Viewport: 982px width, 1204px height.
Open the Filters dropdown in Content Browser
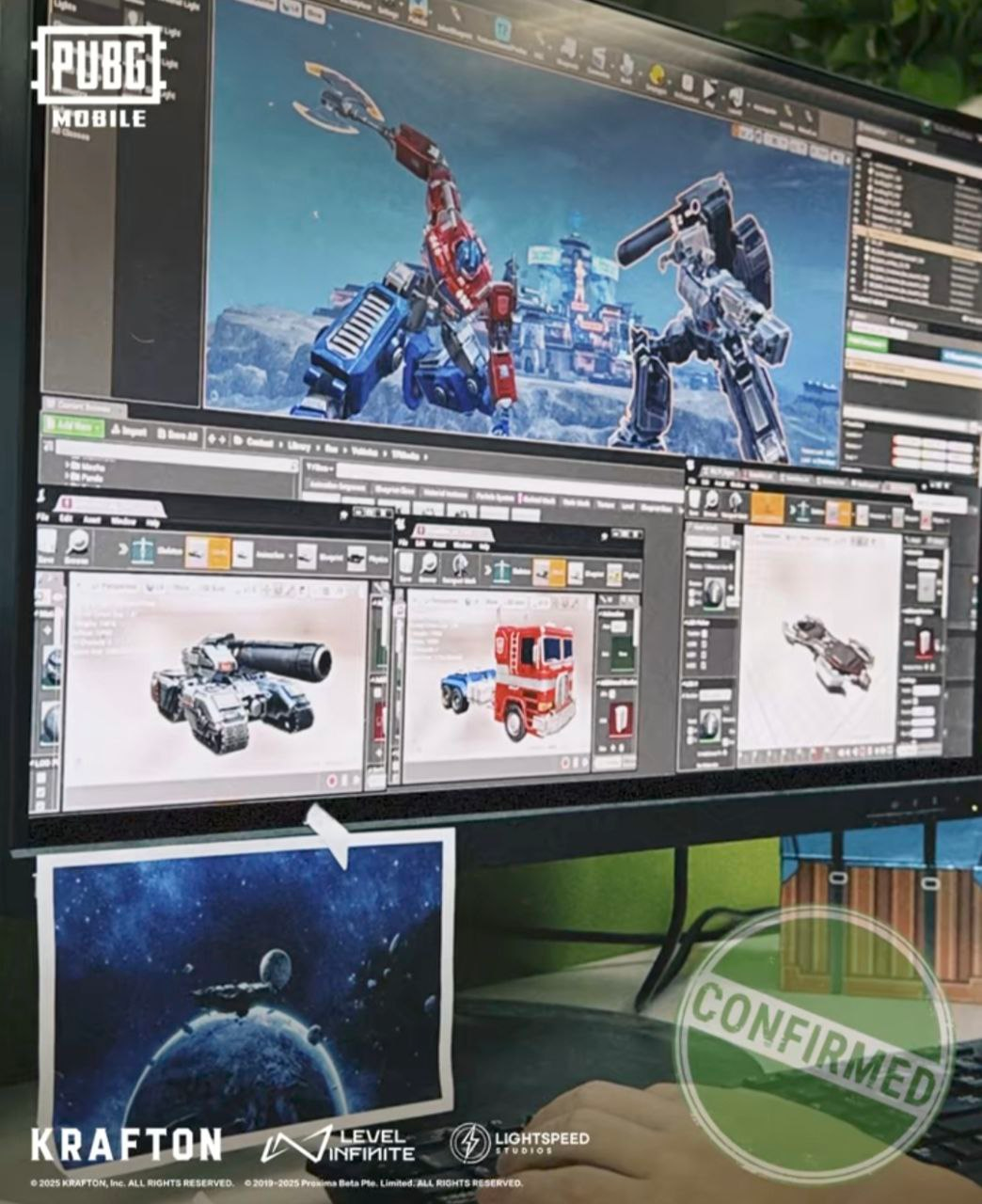point(321,467)
